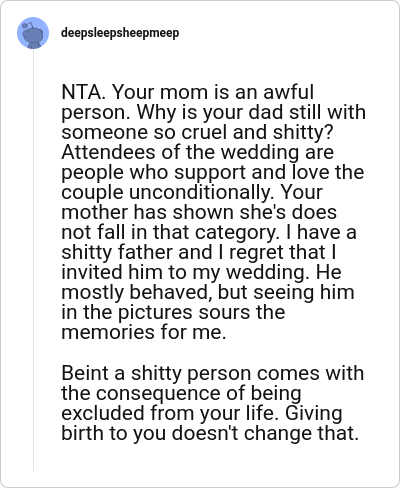Click the line "people who support and love the"
This screenshot has height=488, width=400.
pos(213,172)
